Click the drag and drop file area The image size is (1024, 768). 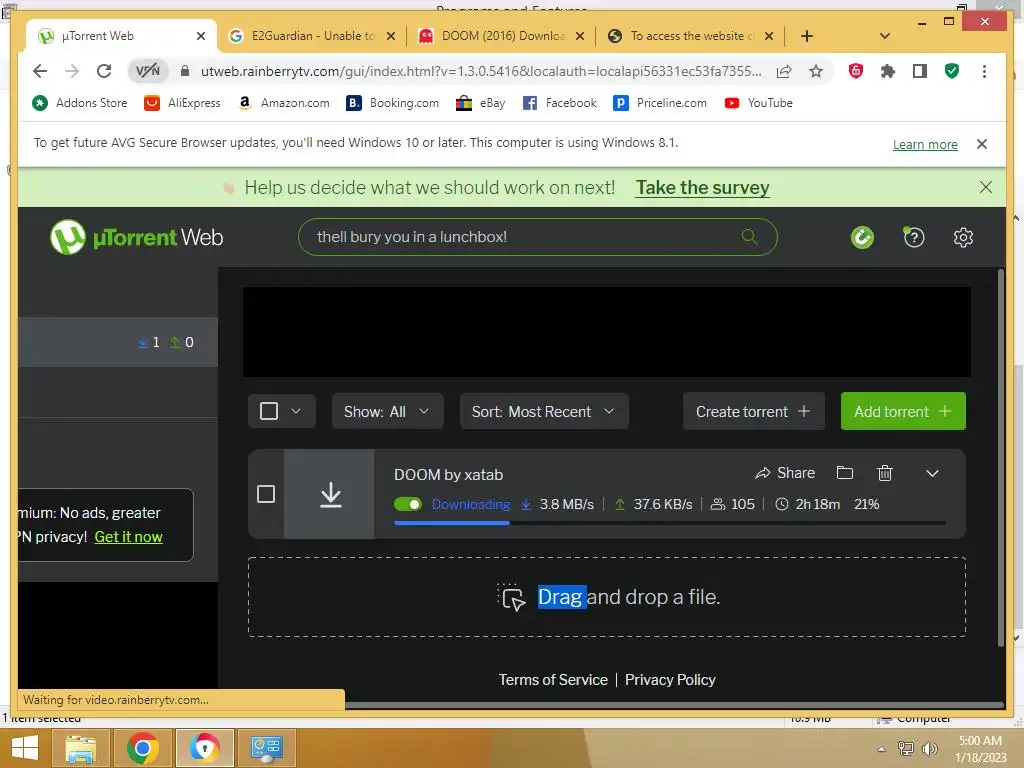click(607, 597)
